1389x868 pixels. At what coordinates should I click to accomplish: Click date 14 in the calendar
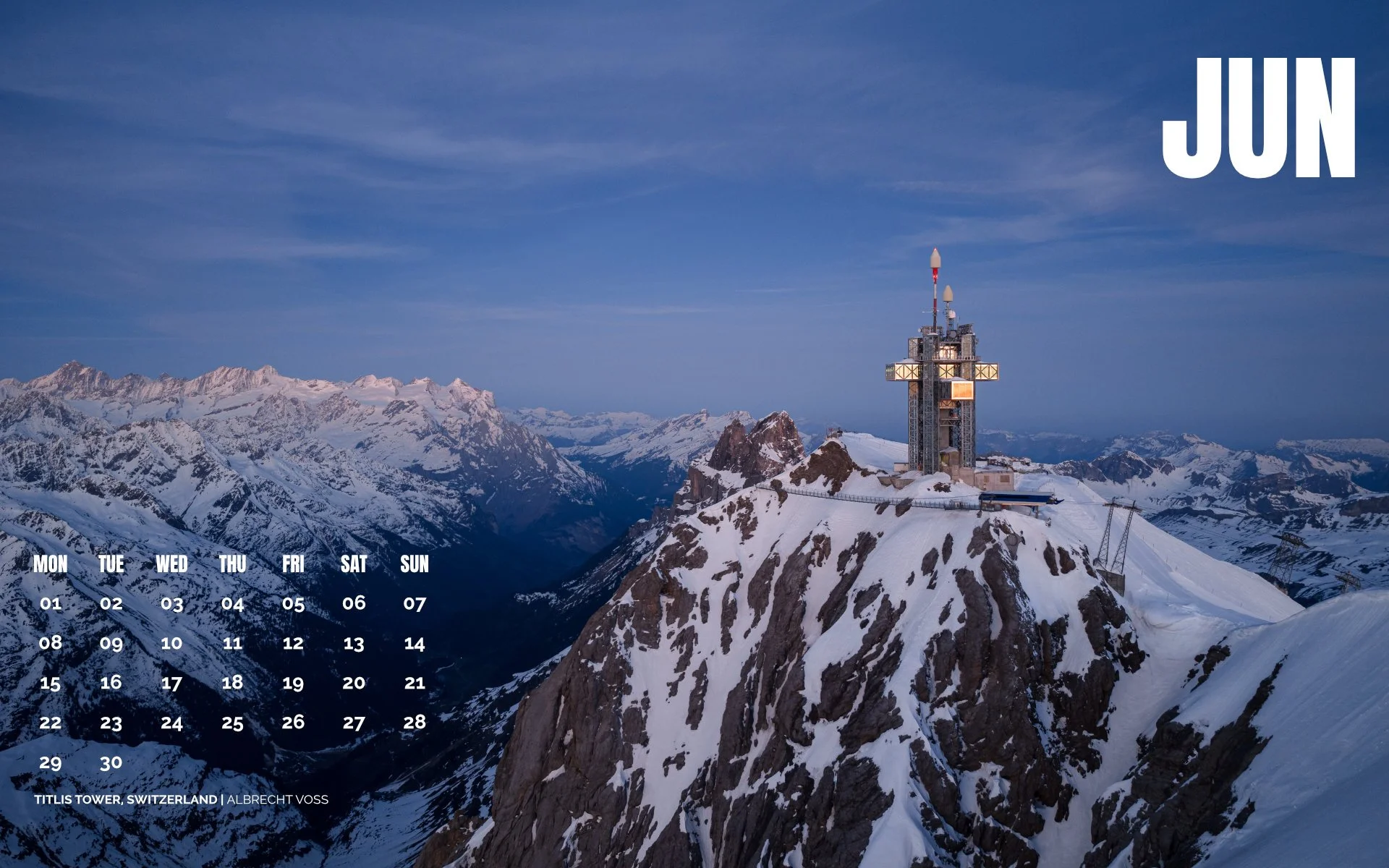pos(415,643)
